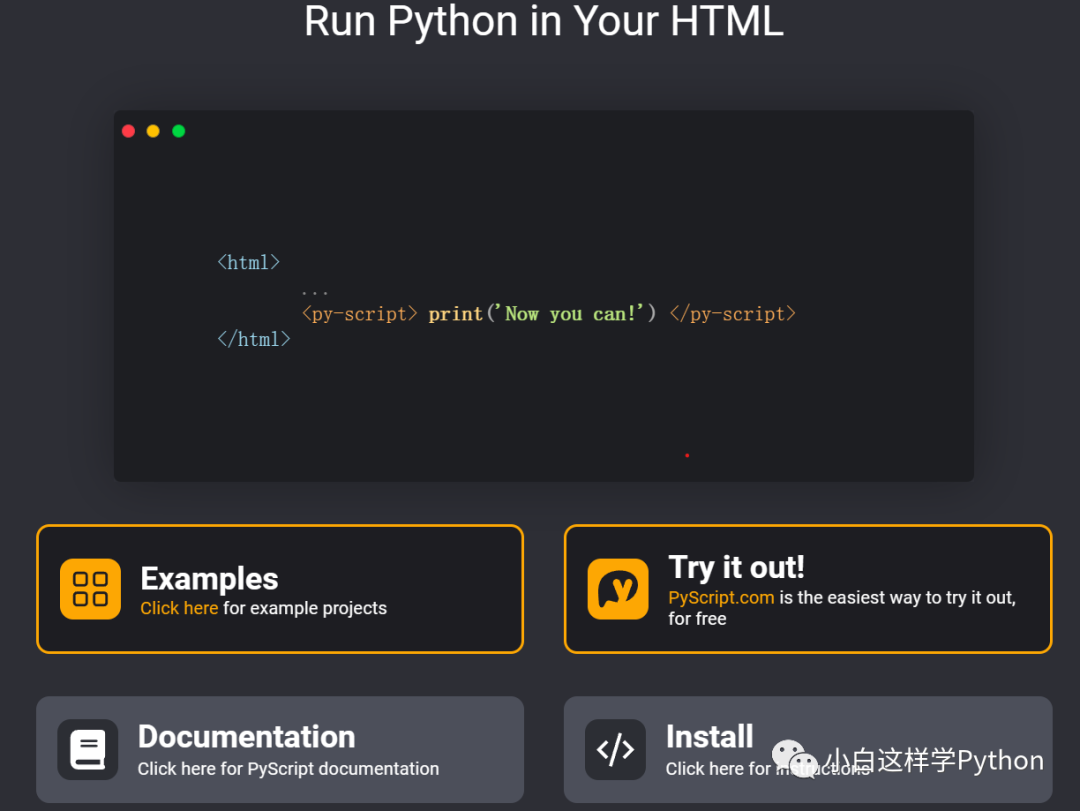Click the 'Now you can!' string
Image resolution: width=1080 pixels, height=811 pixels.
[x=571, y=314]
